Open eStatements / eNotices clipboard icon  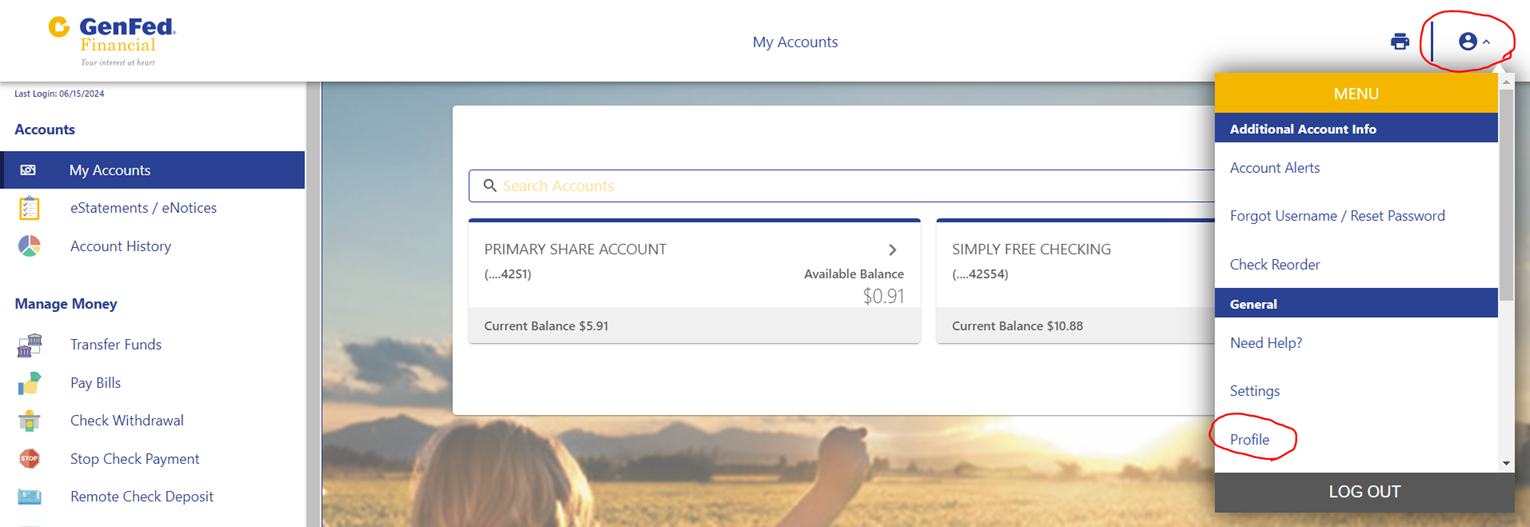click(29, 208)
